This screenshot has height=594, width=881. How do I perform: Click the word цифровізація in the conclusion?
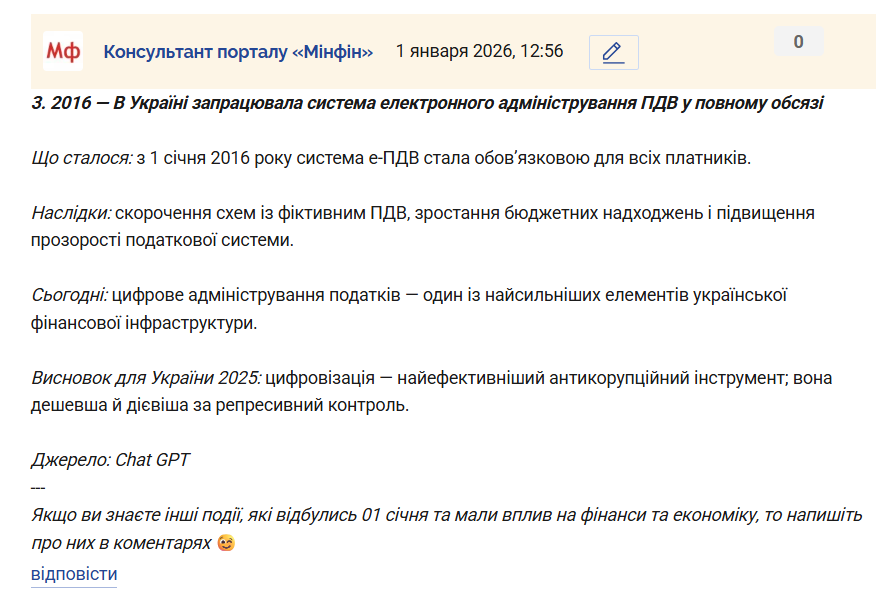[x=320, y=378]
